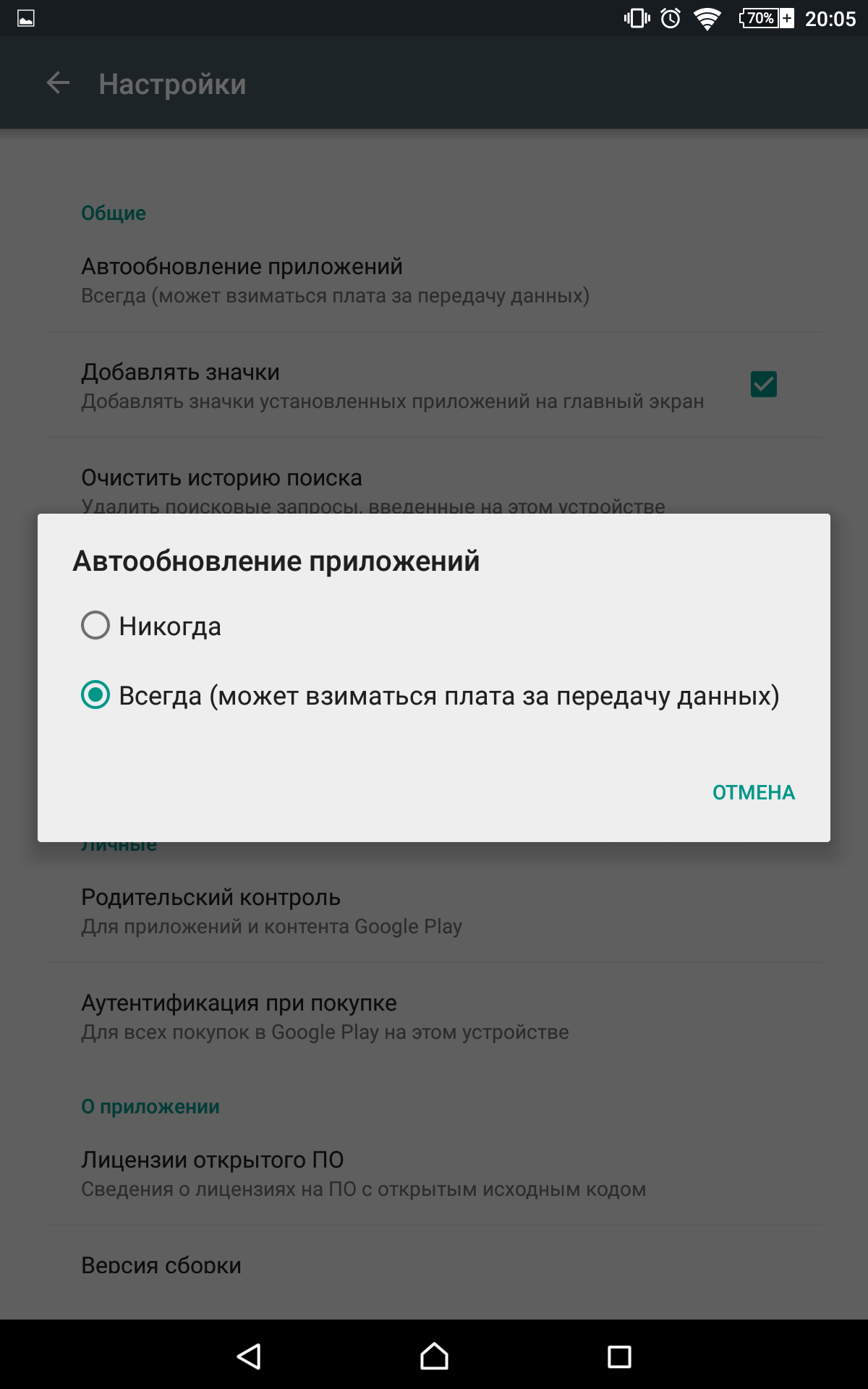Tap the vibrate mode status icon
This screenshot has height=1389, width=868.
tap(637, 18)
